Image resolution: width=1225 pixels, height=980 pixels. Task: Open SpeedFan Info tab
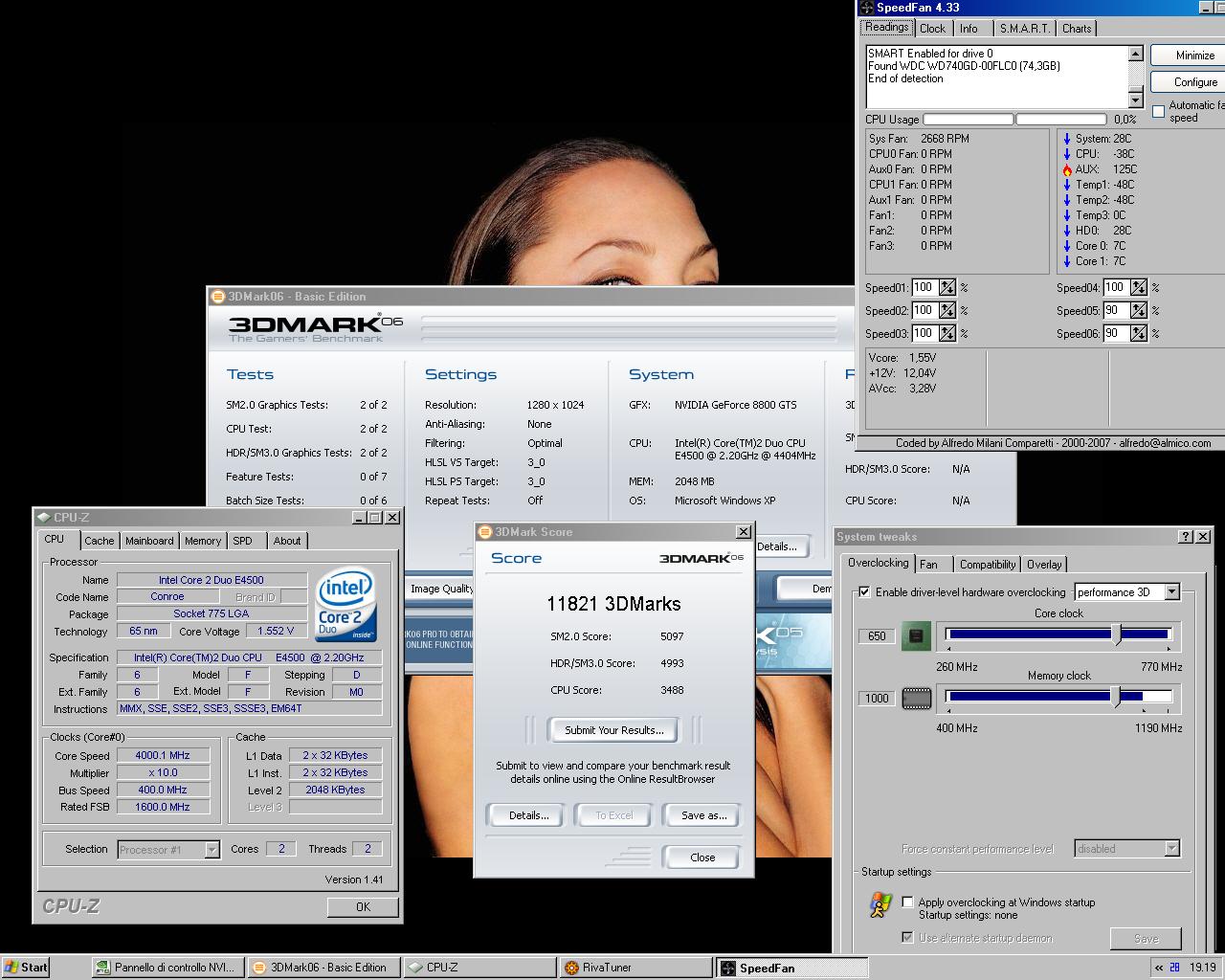[x=969, y=29]
